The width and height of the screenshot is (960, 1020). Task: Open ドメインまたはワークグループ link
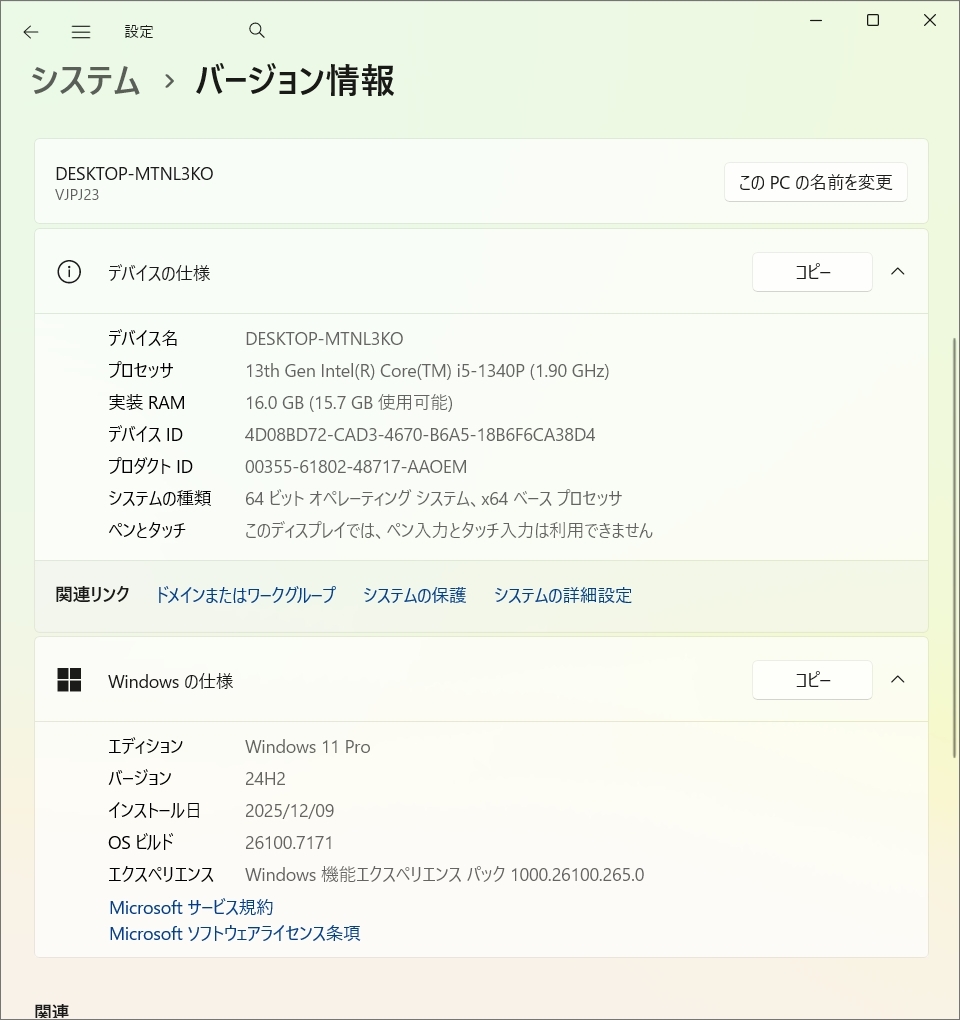(245, 595)
